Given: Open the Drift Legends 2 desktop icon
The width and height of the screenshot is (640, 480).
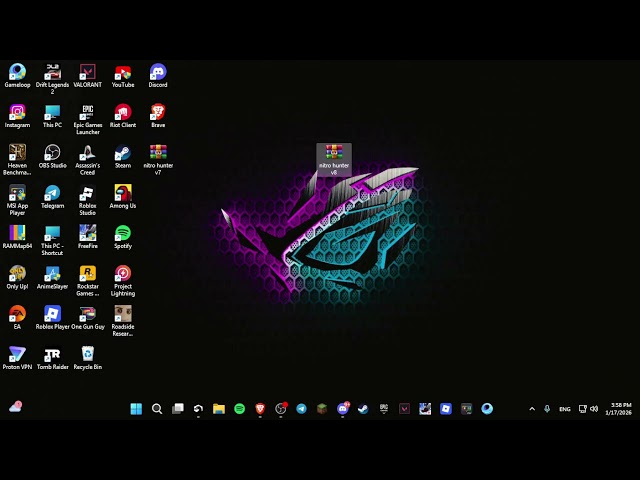Looking at the screenshot, I should [x=52, y=79].
